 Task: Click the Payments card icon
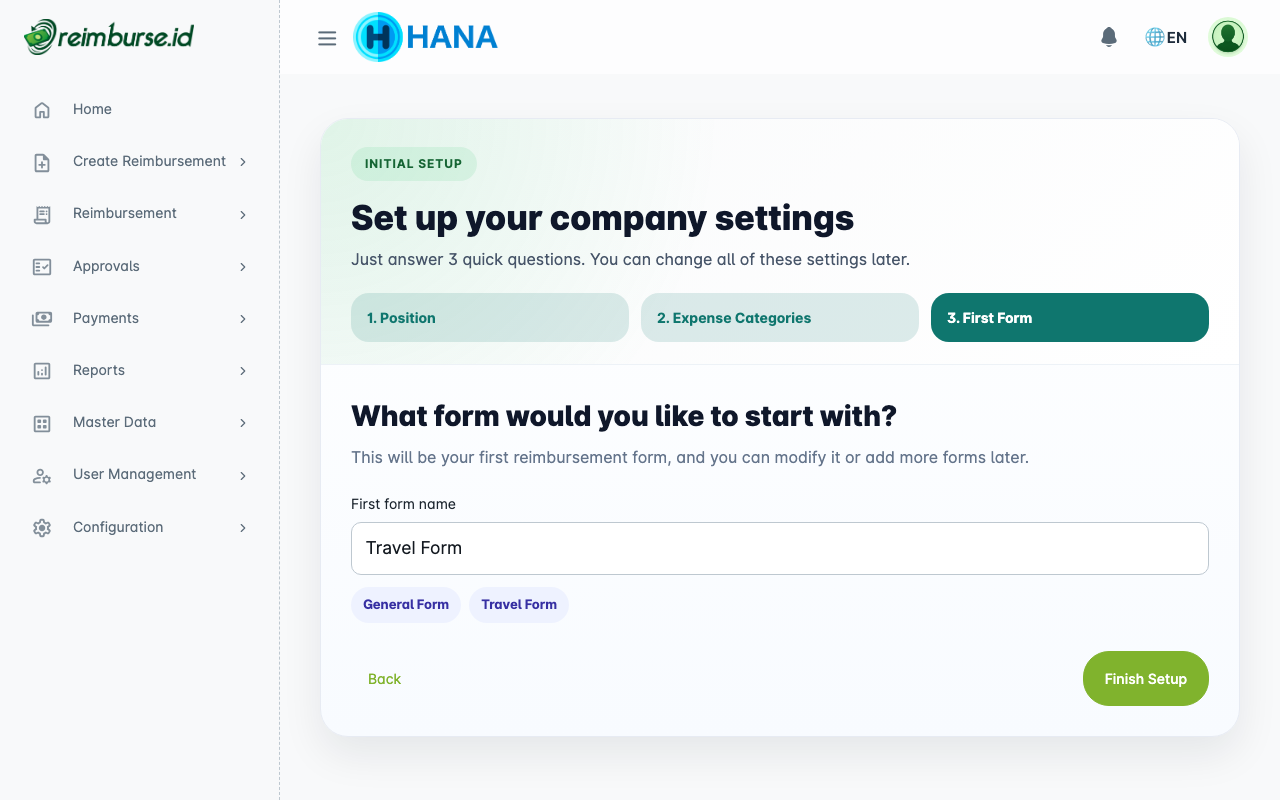[x=41, y=318]
